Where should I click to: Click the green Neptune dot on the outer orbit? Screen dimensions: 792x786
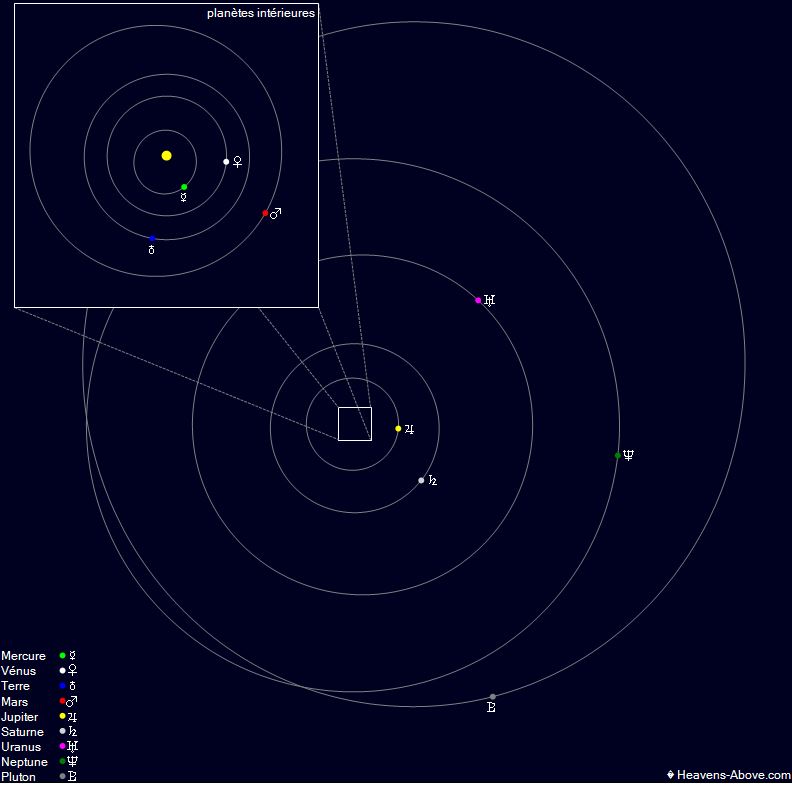point(618,456)
